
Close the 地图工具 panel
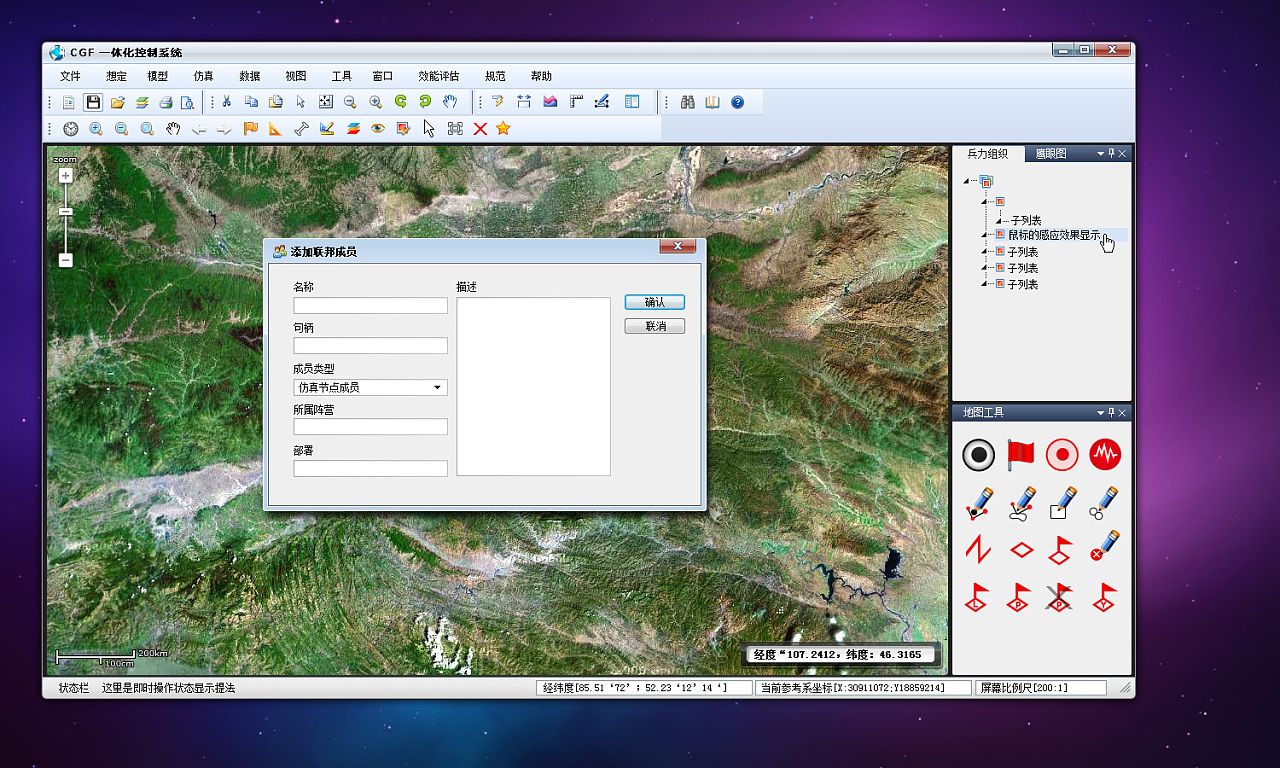pyautogui.click(x=1123, y=413)
